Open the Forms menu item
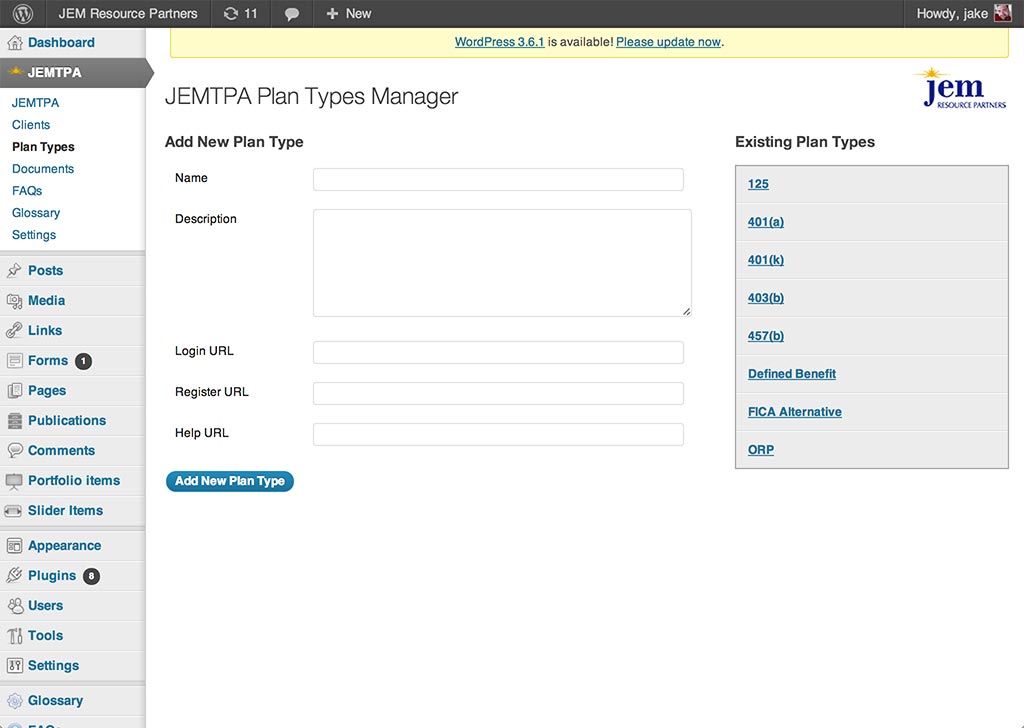 [48, 360]
